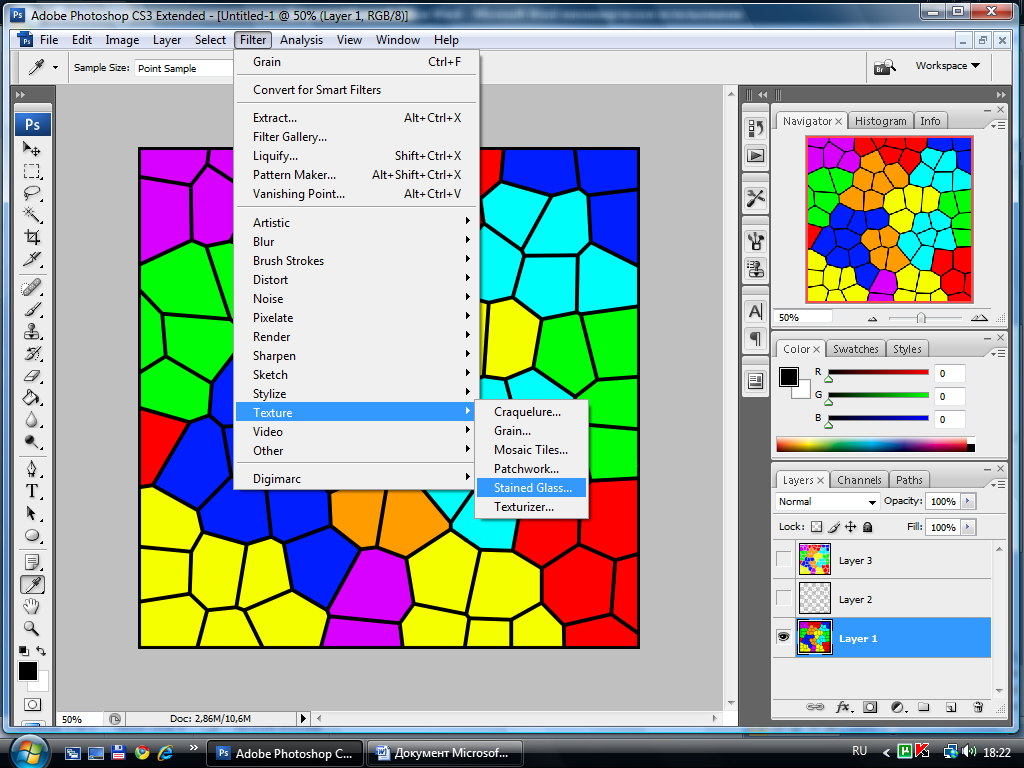Select the Pen tool
This screenshot has height=768, width=1024.
[x=32, y=469]
